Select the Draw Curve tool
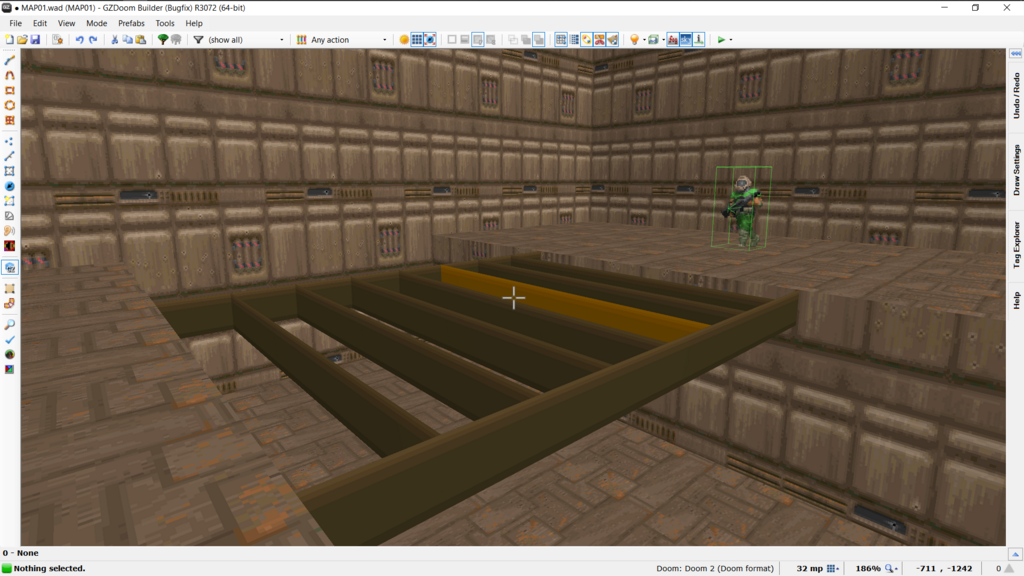 point(10,75)
